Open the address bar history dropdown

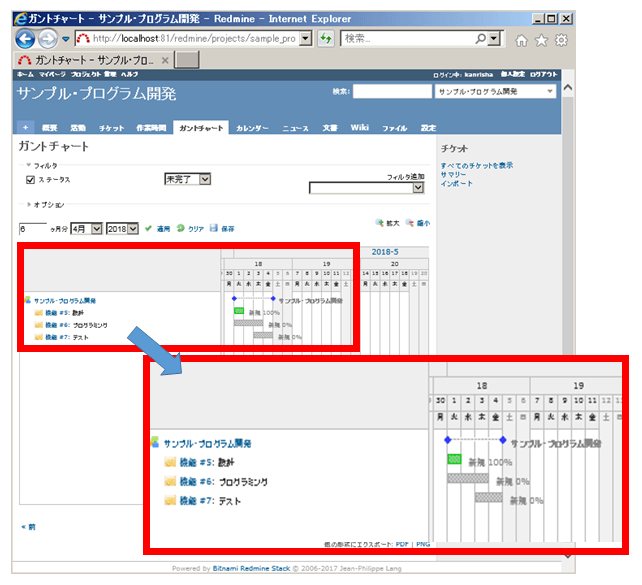click(305, 39)
